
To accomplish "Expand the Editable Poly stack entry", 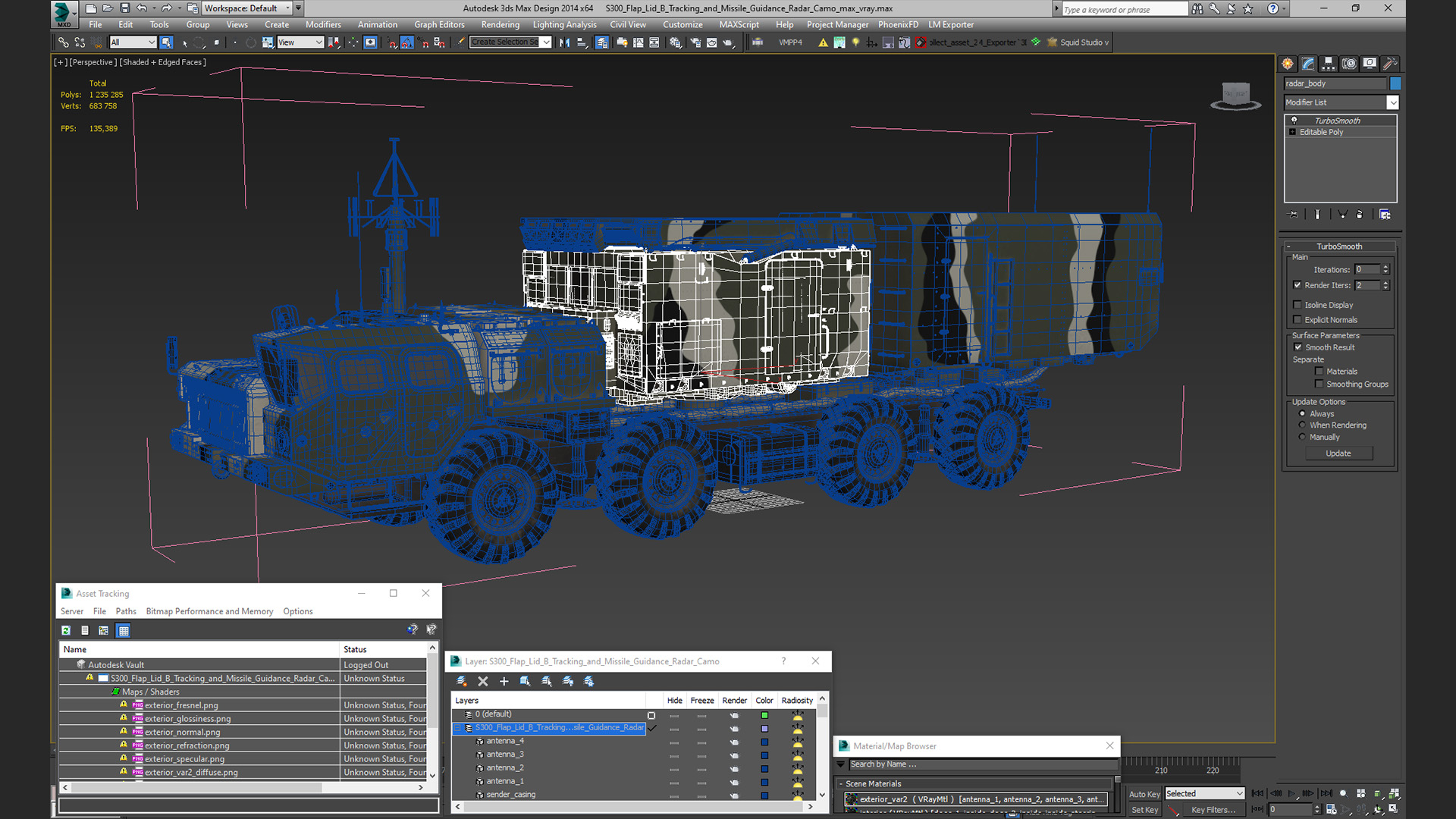I will click(1293, 132).
